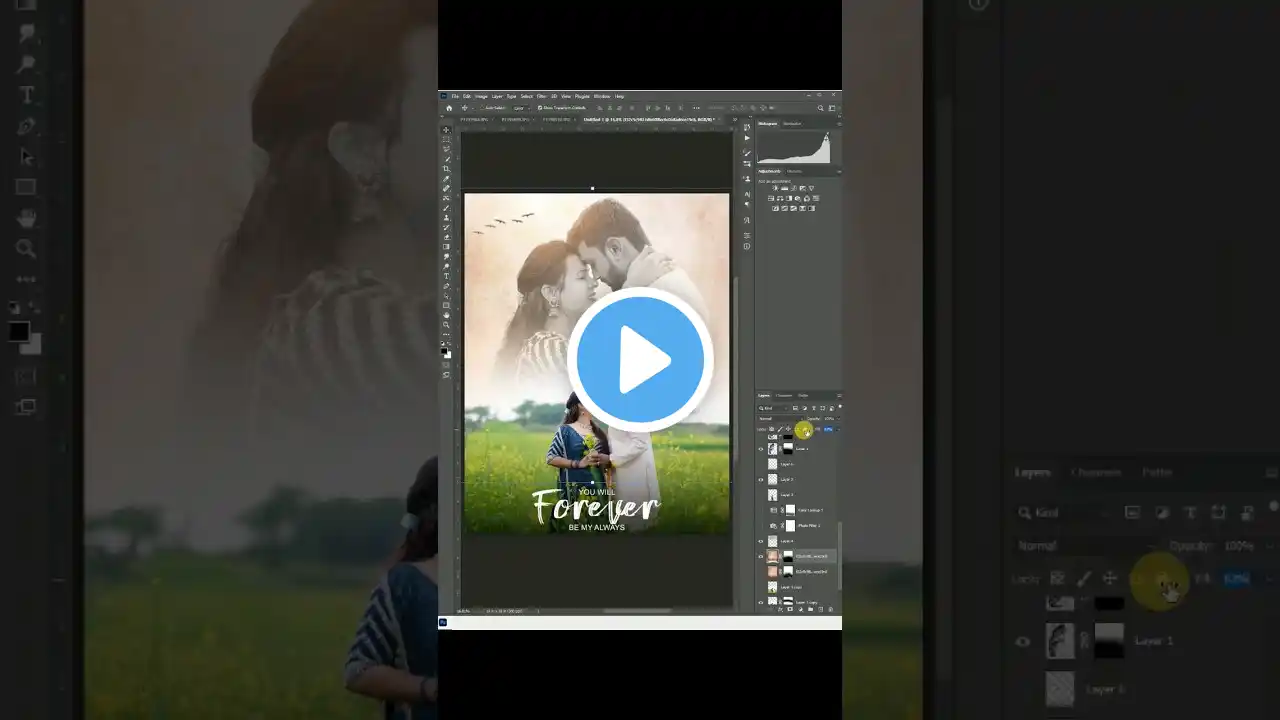The image size is (1280, 720).
Task: Click the Create new layer icon
Action: 820,609
